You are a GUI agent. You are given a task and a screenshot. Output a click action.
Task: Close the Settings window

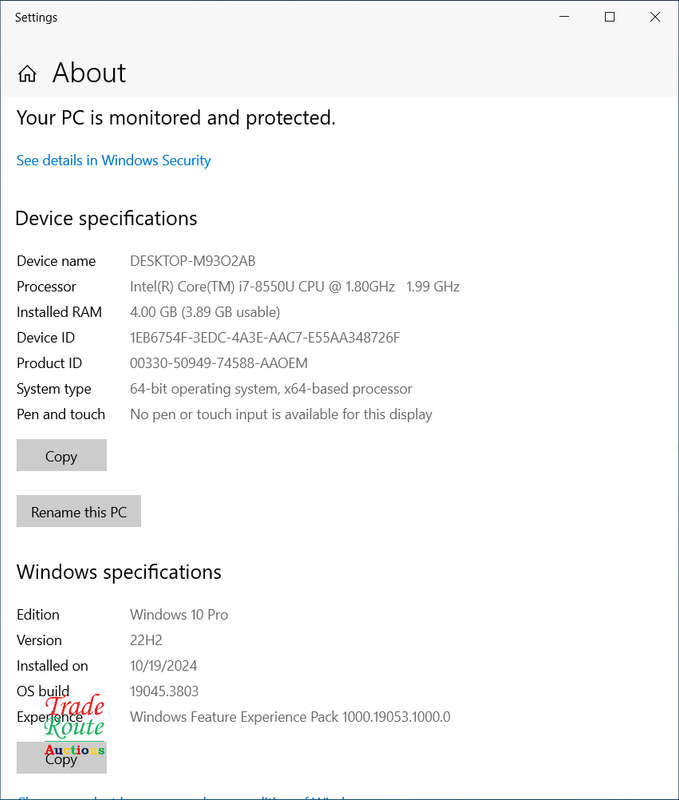click(655, 17)
